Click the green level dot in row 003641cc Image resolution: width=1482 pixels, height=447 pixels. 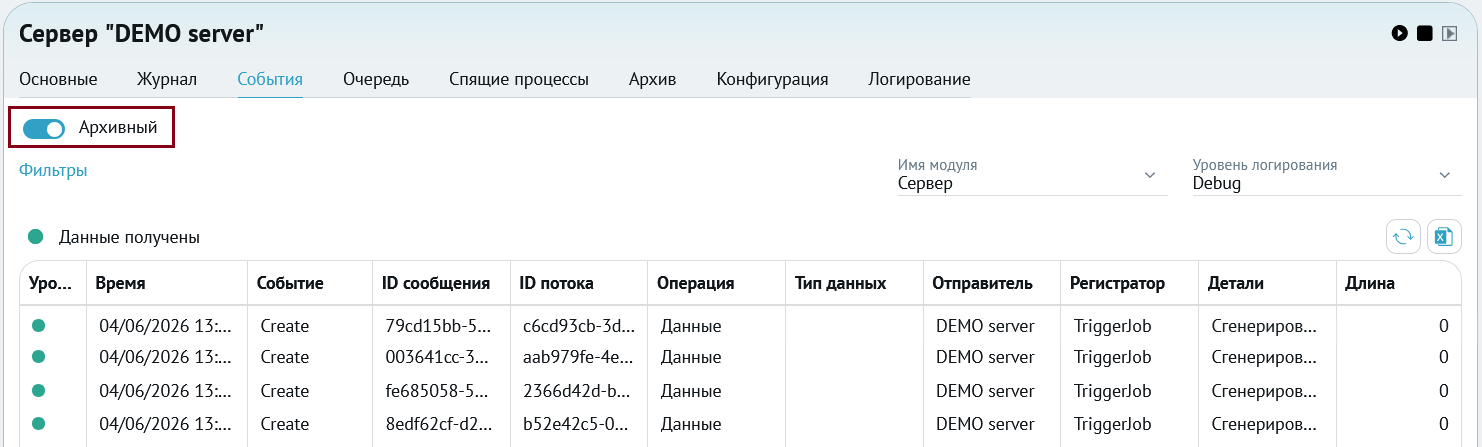tap(39, 356)
